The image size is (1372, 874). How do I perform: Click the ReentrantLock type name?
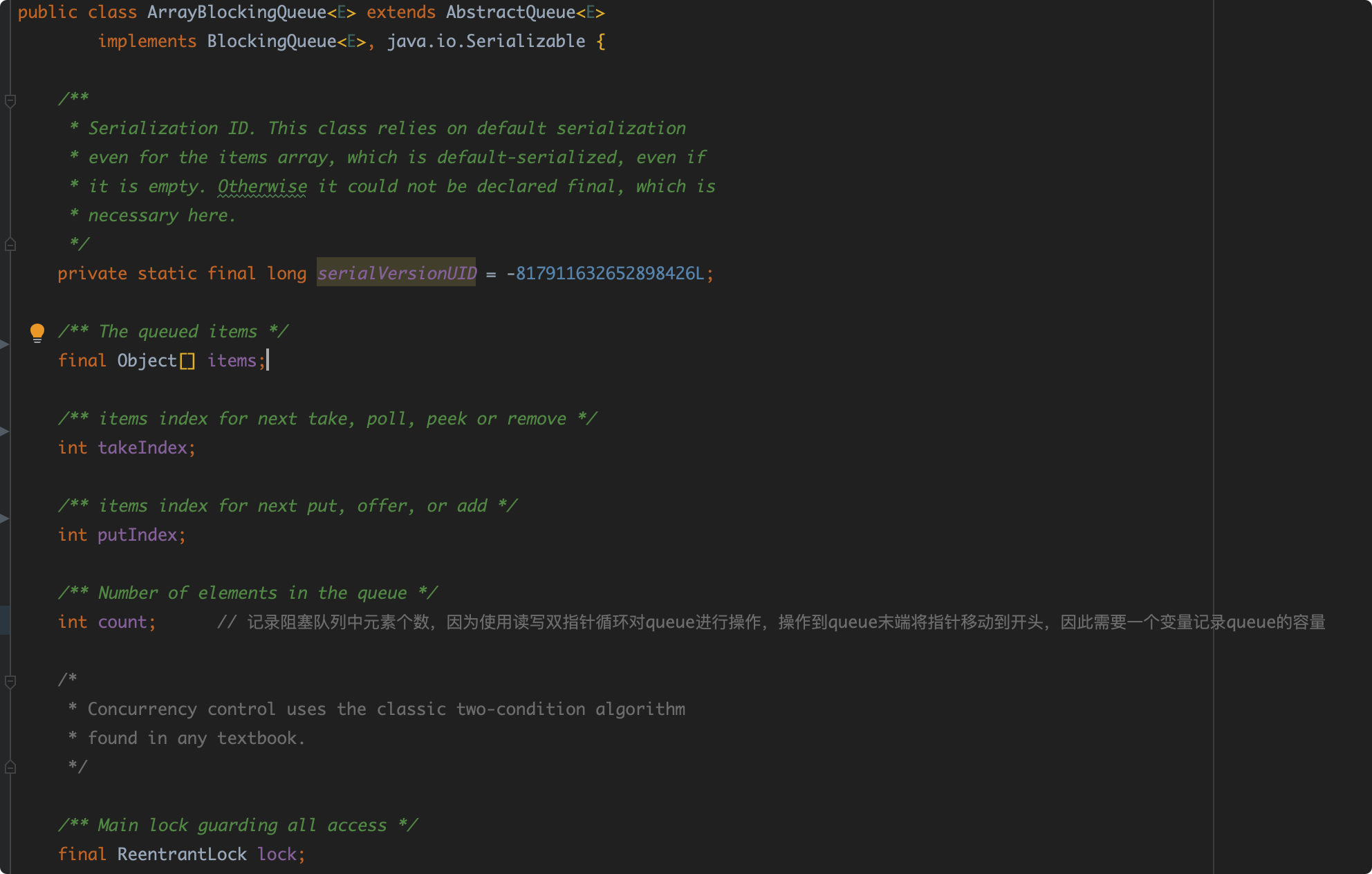pyautogui.click(x=182, y=854)
